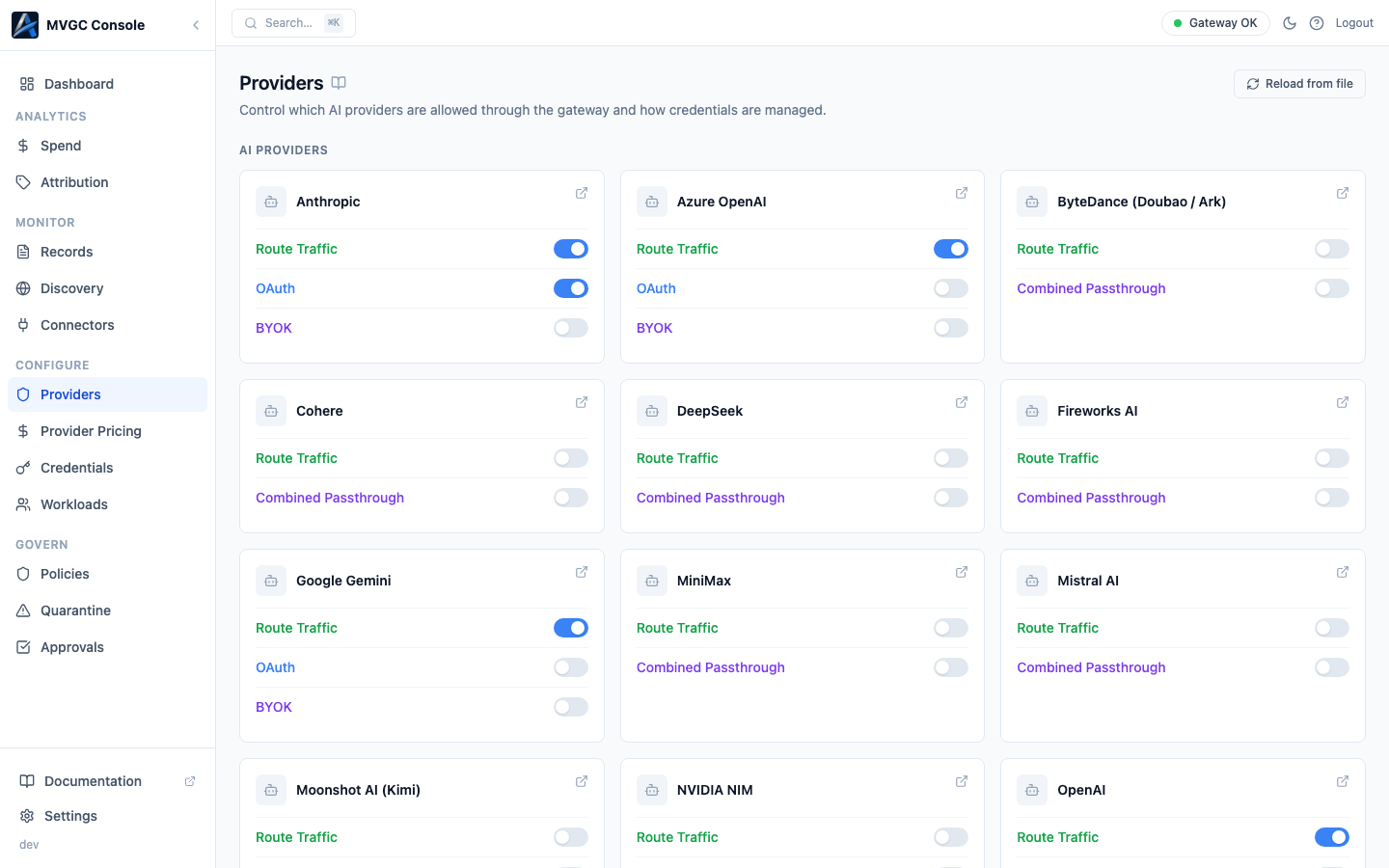The height and width of the screenshot is (868, 1389).
Task: Click Reload from file button
Action: point(1299,84)
